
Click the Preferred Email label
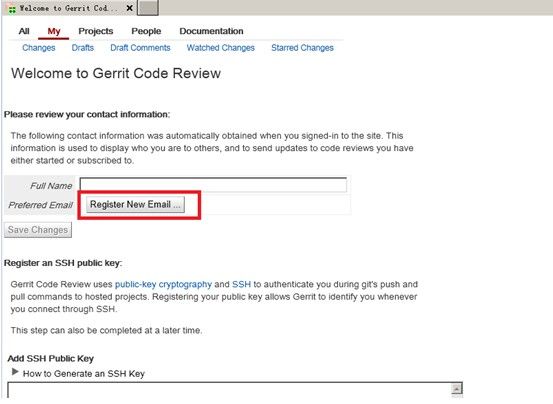[40, 205]
